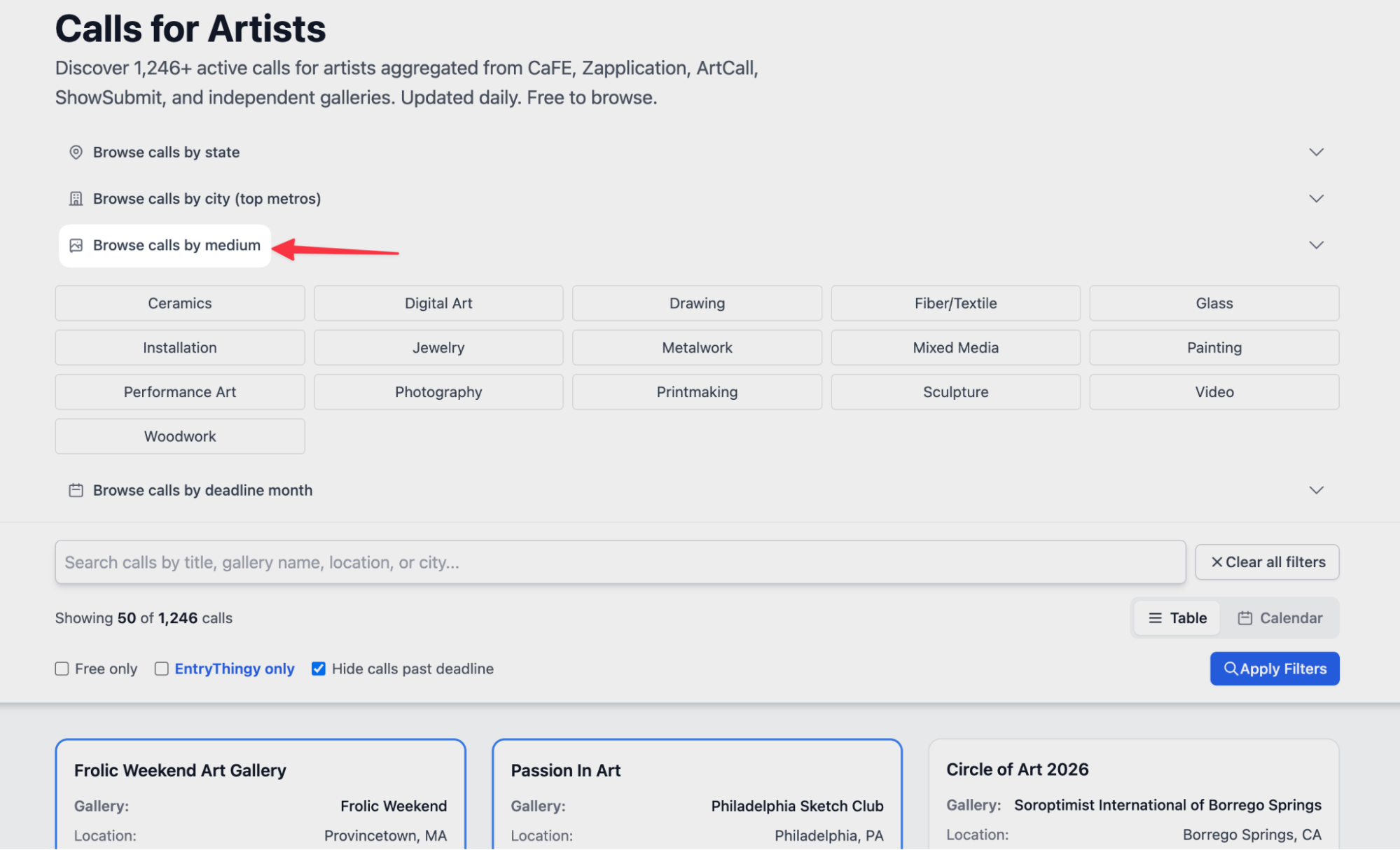Uncheck Hide calls past deadline
This screenshot has height=850, width=1400.
point(318,669)
